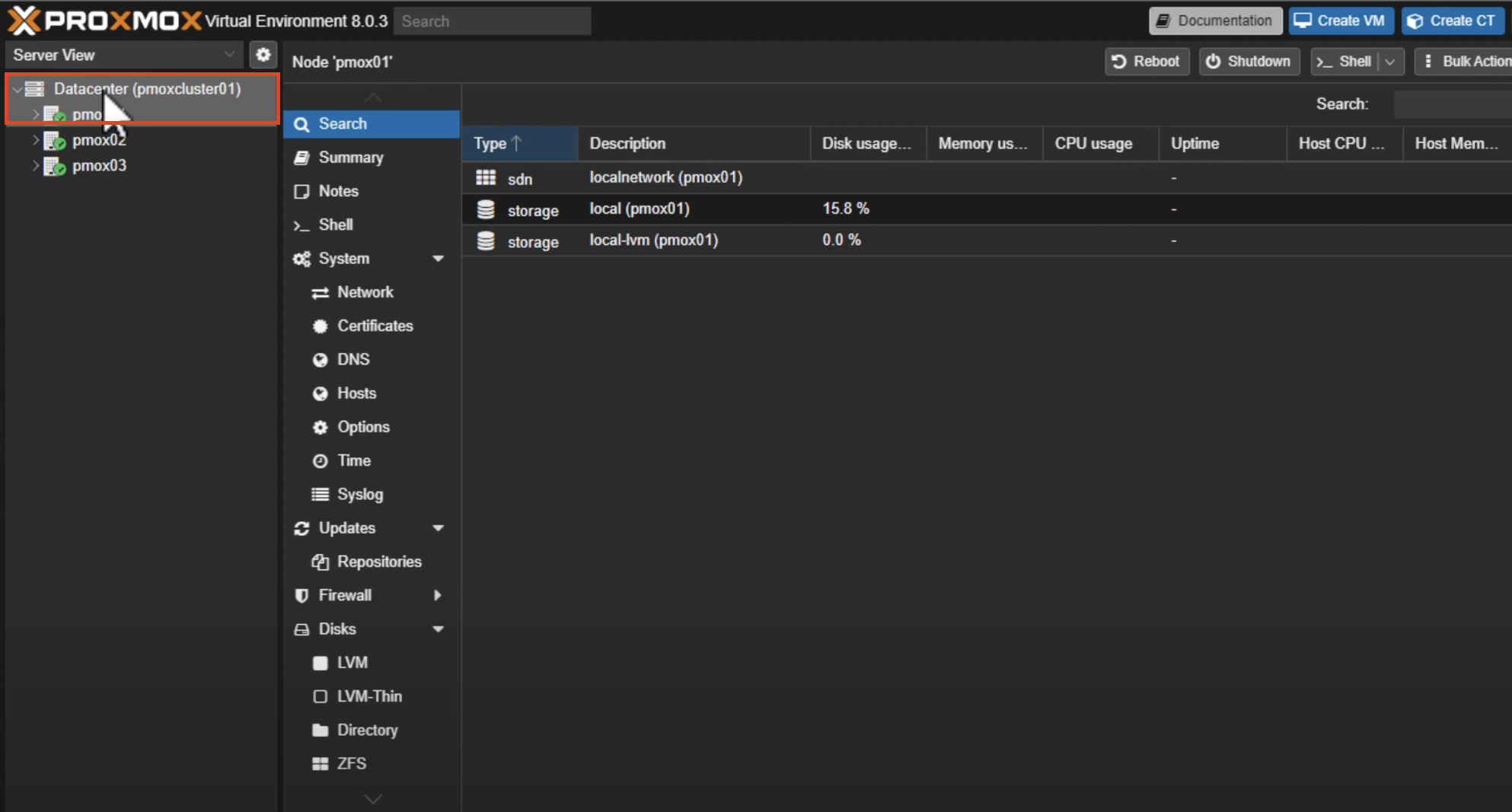
Task: Open the Notes panel for pmox01
Action: click(338, 191)
